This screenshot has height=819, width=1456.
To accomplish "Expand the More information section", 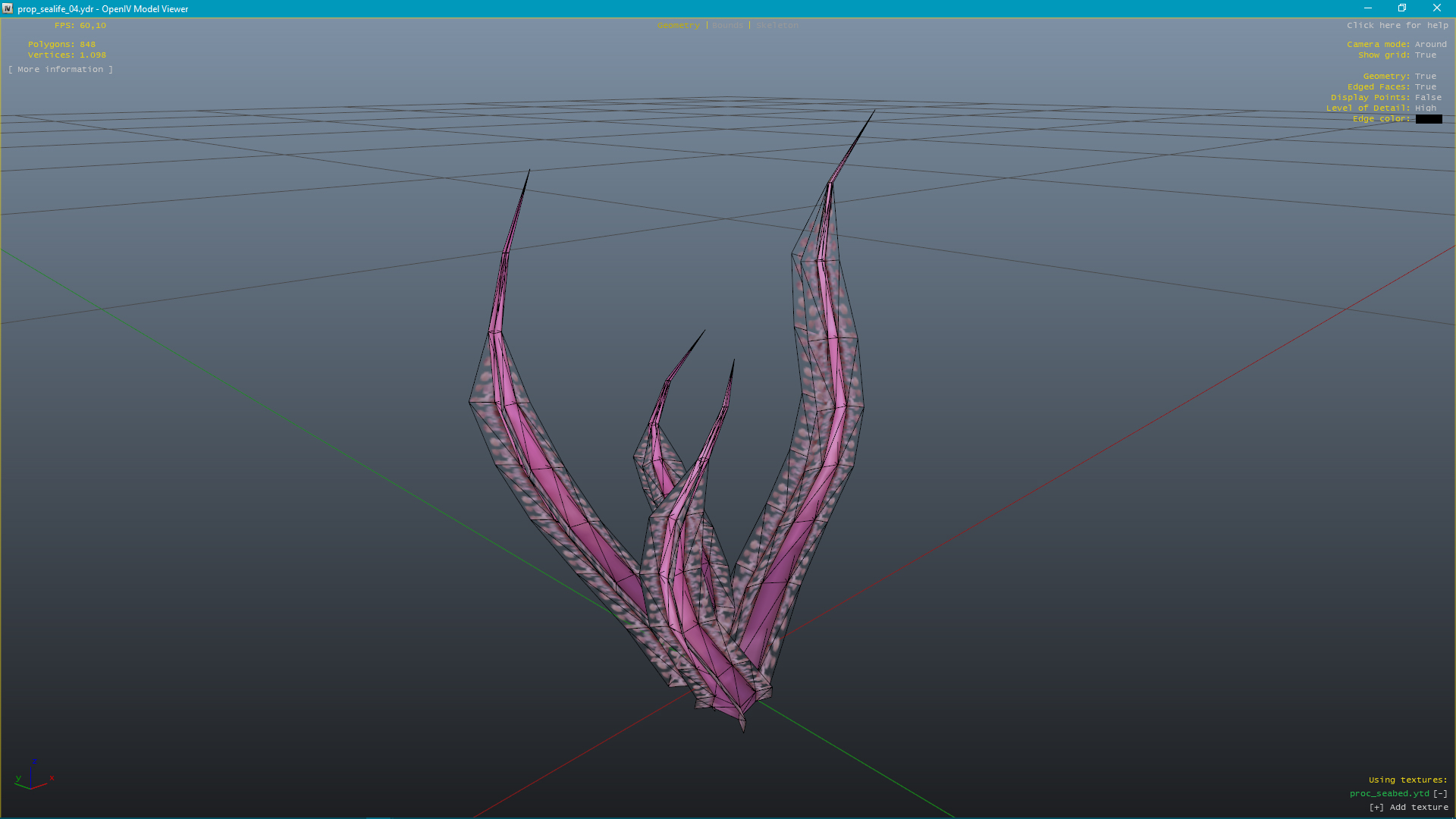I will 61,69.
